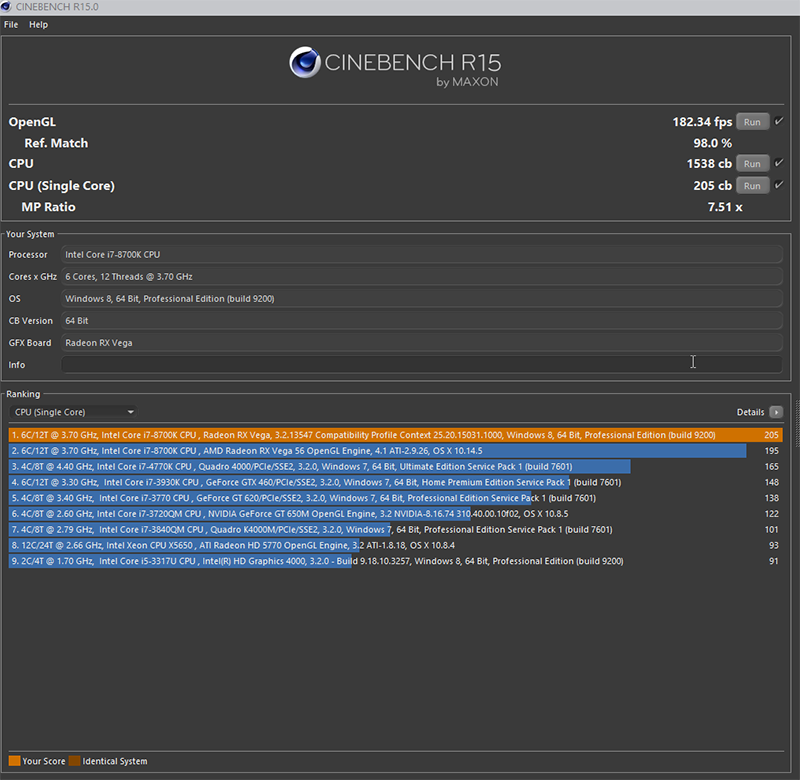The image size is (800, 780).
Task: Click the CB Version field 64 Bit
Action: click(421, 320)
